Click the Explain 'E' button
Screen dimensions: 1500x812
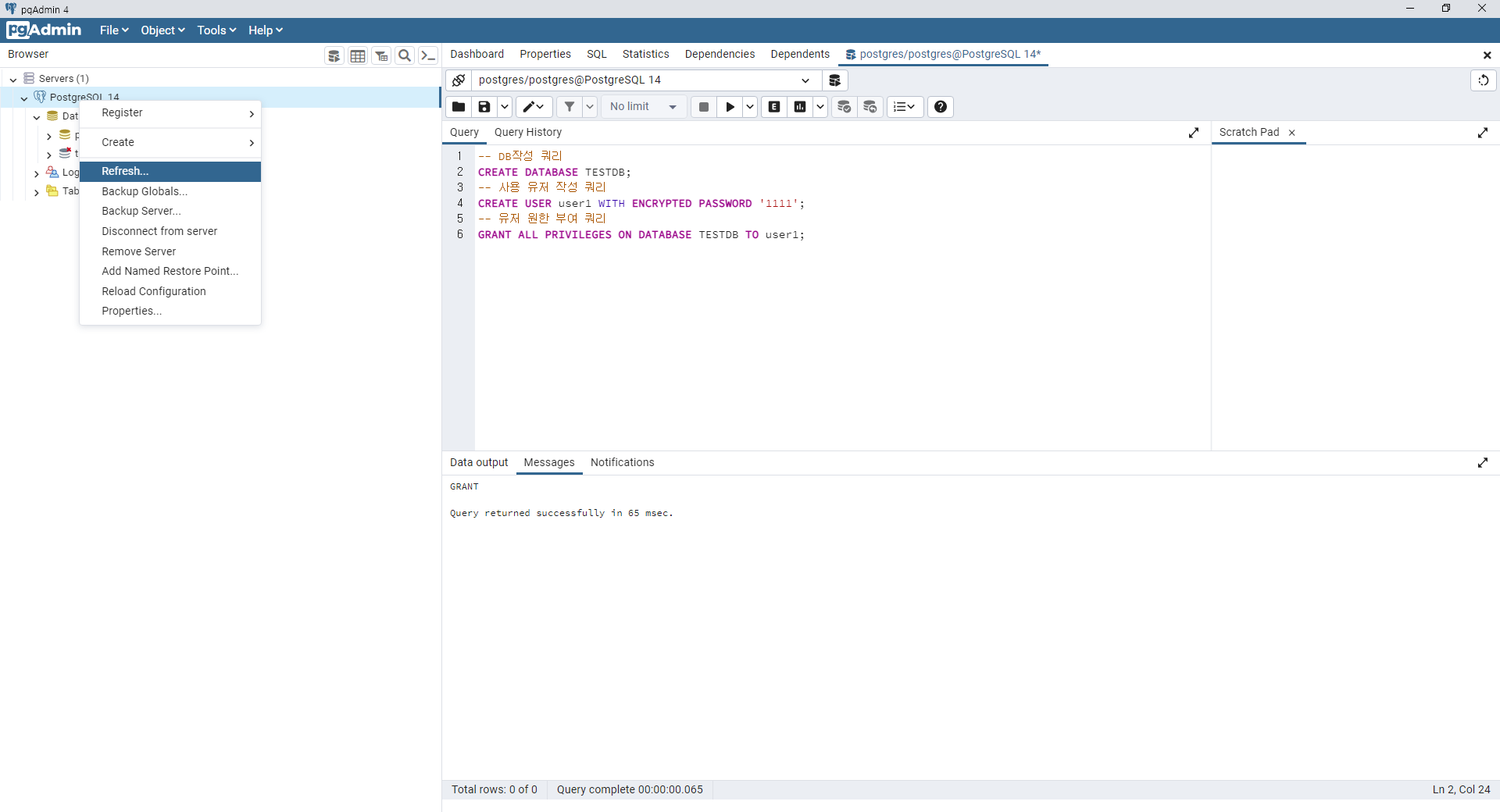(x=774, y=107)
